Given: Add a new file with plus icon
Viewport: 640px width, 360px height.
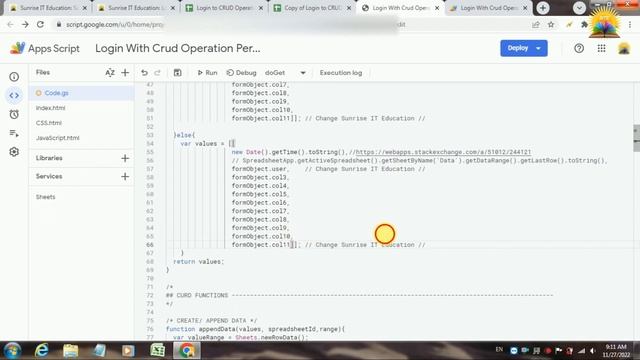Looking at the screenshot, I should [x=125, y=73].
